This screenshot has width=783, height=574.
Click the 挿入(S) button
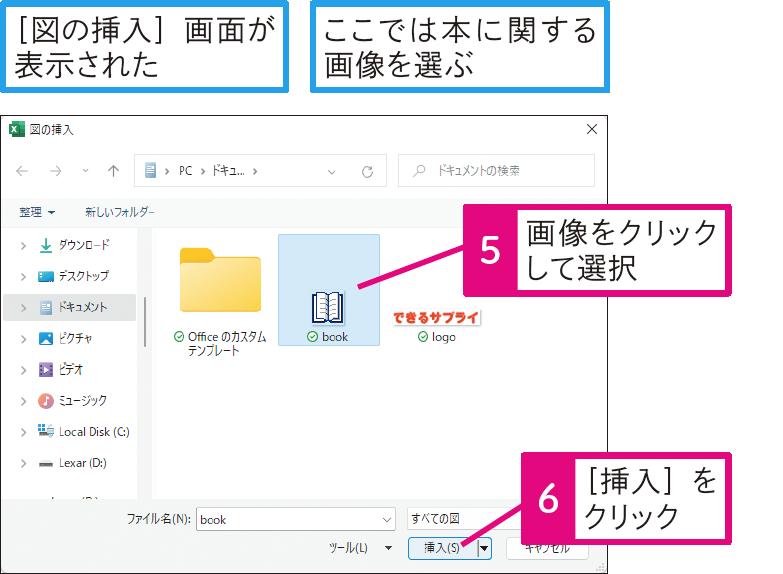point(442,548)
